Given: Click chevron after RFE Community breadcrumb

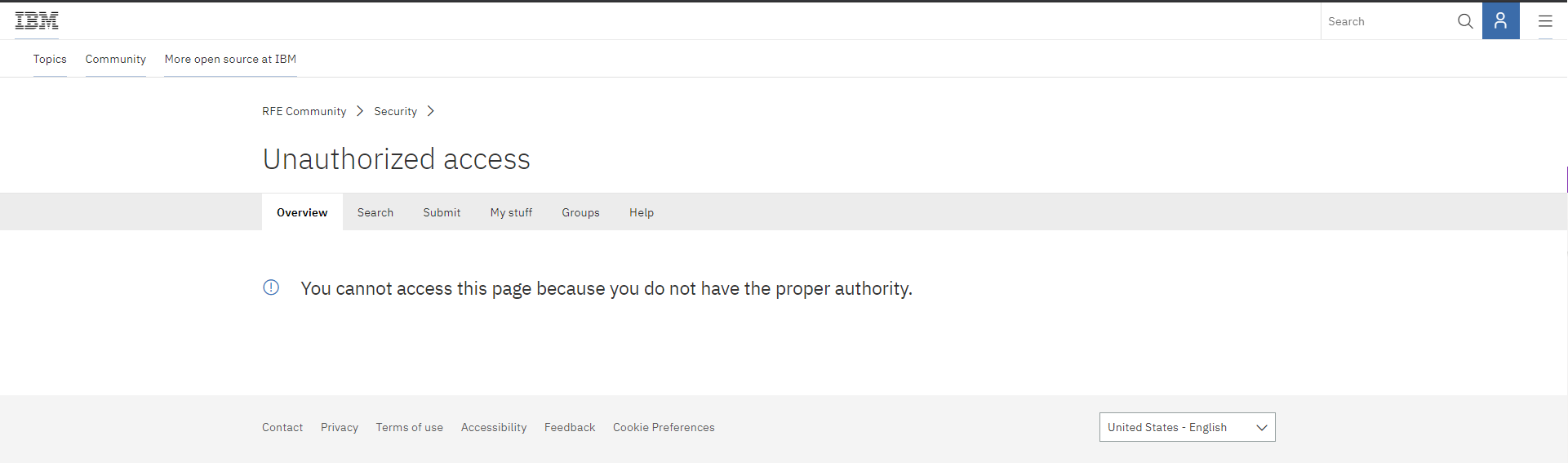Looking at the screenshot, I should tap(360, 111).
